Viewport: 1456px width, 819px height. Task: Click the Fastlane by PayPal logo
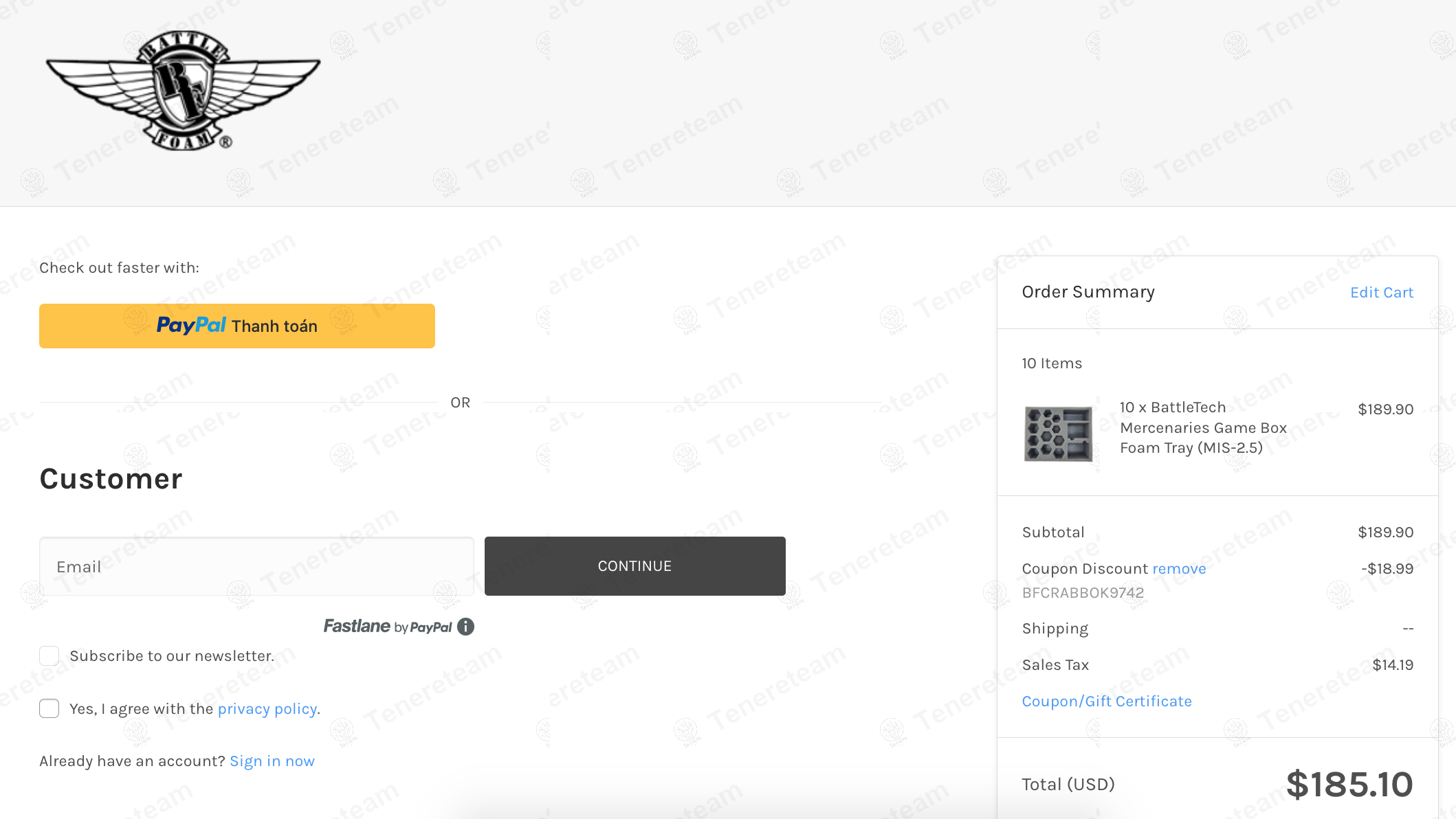pos(388,627)
